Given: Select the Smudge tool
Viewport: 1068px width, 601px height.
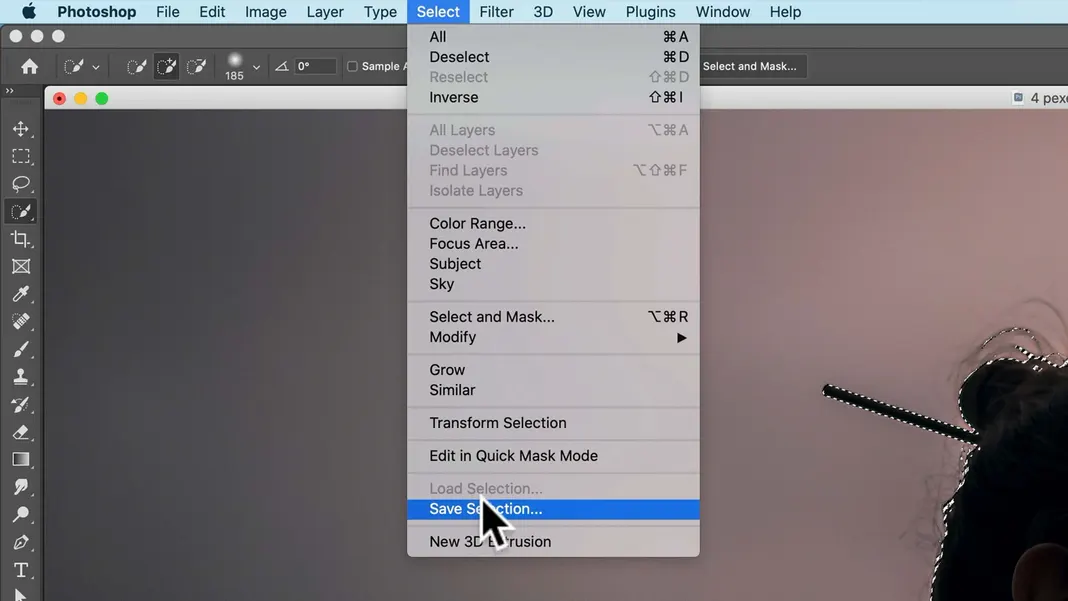Looking at the screenshot, I should [x=21, y=487].
